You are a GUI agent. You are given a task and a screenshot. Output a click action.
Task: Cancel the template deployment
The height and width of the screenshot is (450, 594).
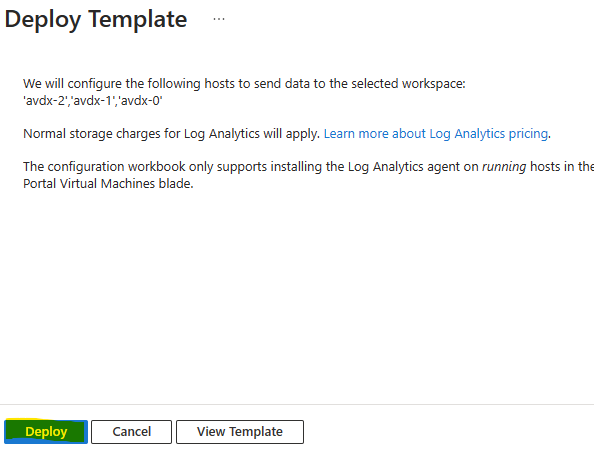click(131, 431)
